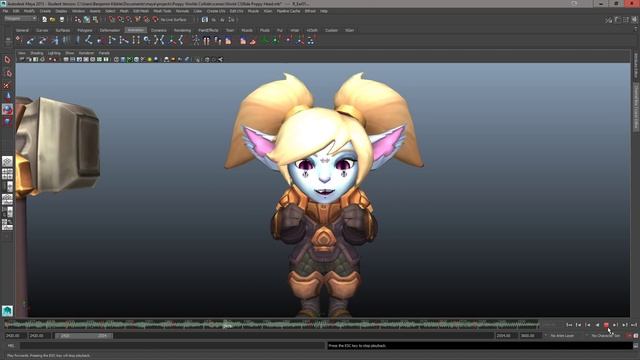Viewport: 640px width, 360px height.
Task: Open the Render View window icon
Action: click(x=205, y=20)
